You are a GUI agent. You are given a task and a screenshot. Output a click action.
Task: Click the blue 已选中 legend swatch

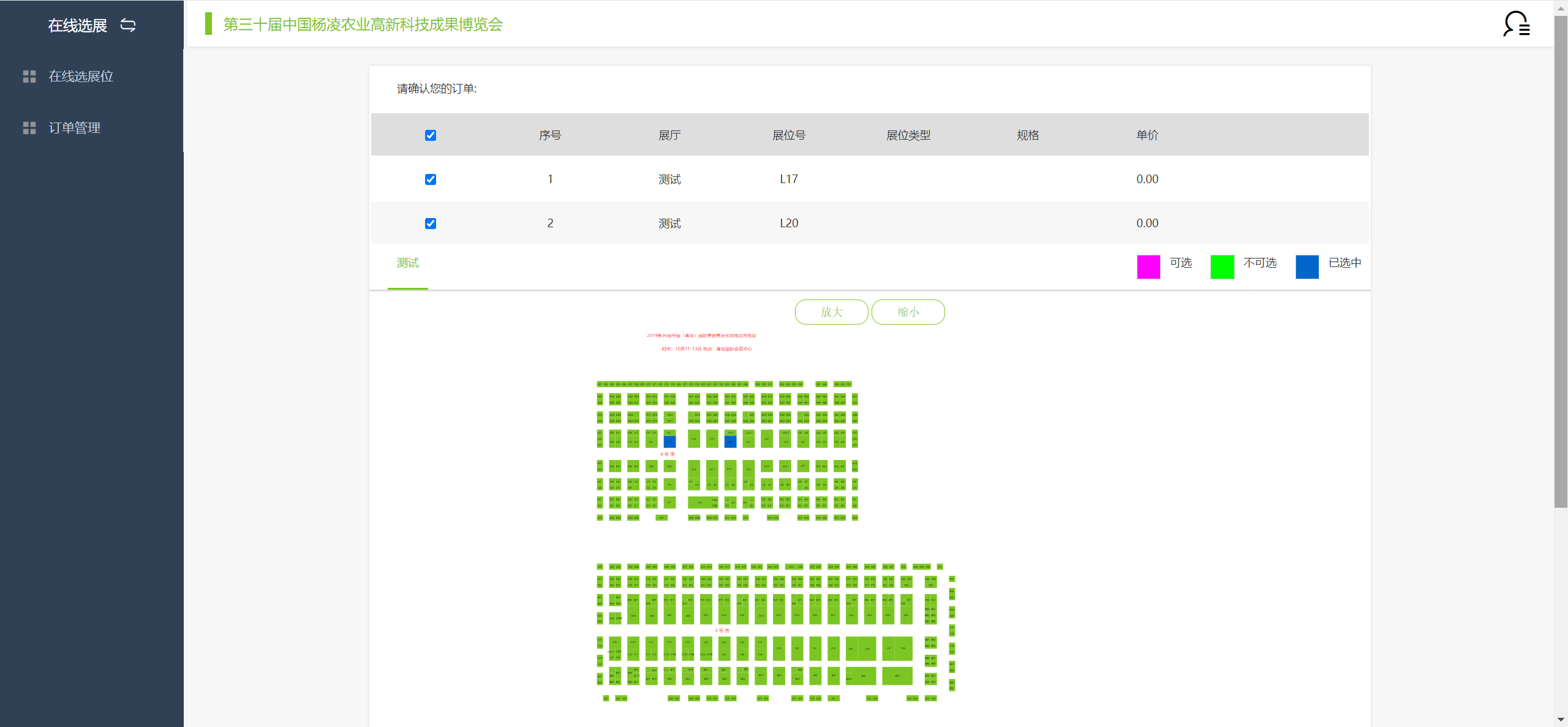[x=1307, y=267]
